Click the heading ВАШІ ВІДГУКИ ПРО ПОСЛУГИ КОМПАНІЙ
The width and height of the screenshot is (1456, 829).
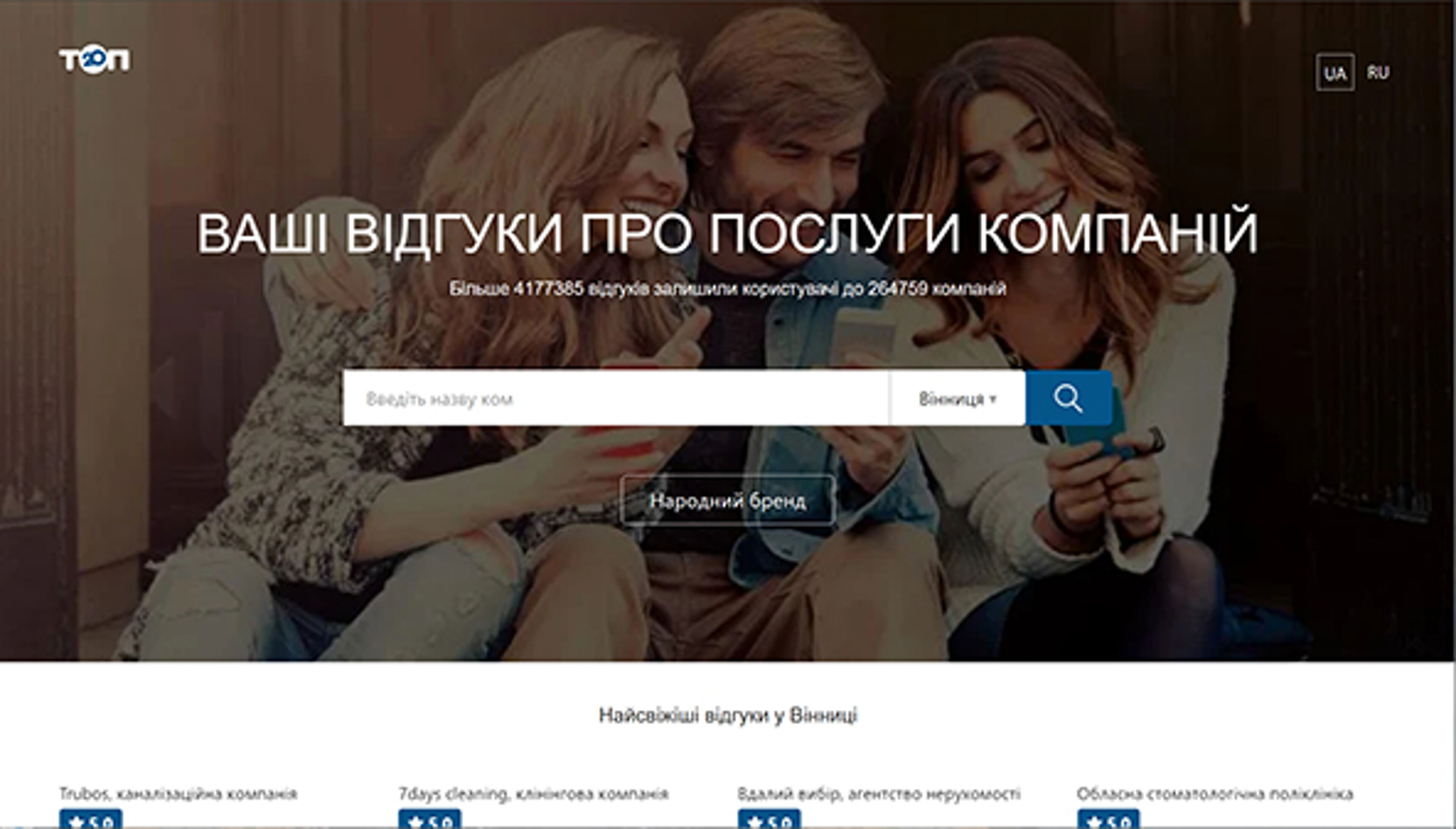[727, 234]
